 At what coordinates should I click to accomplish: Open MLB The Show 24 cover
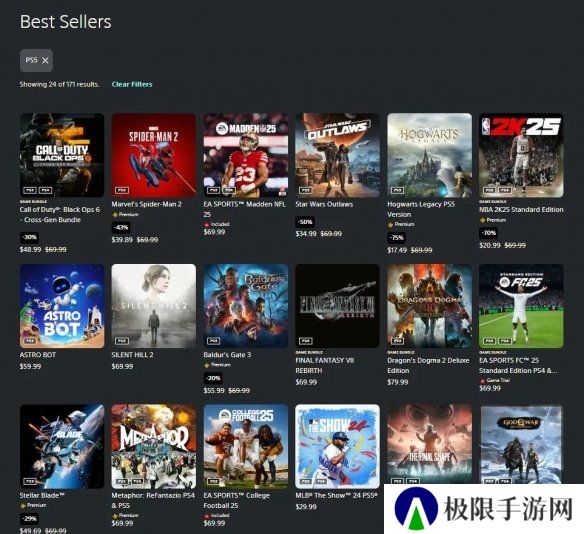(337, 446)
